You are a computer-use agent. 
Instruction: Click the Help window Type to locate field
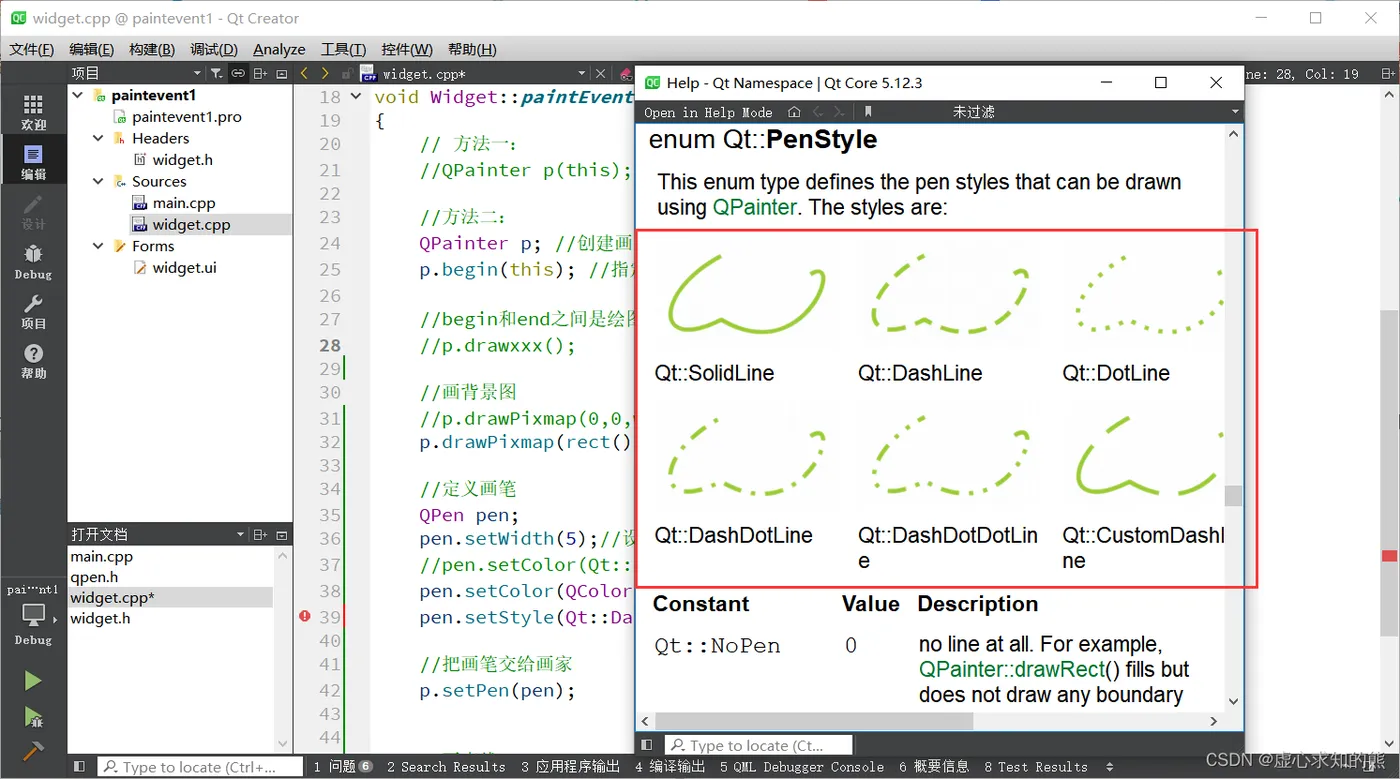759,745
